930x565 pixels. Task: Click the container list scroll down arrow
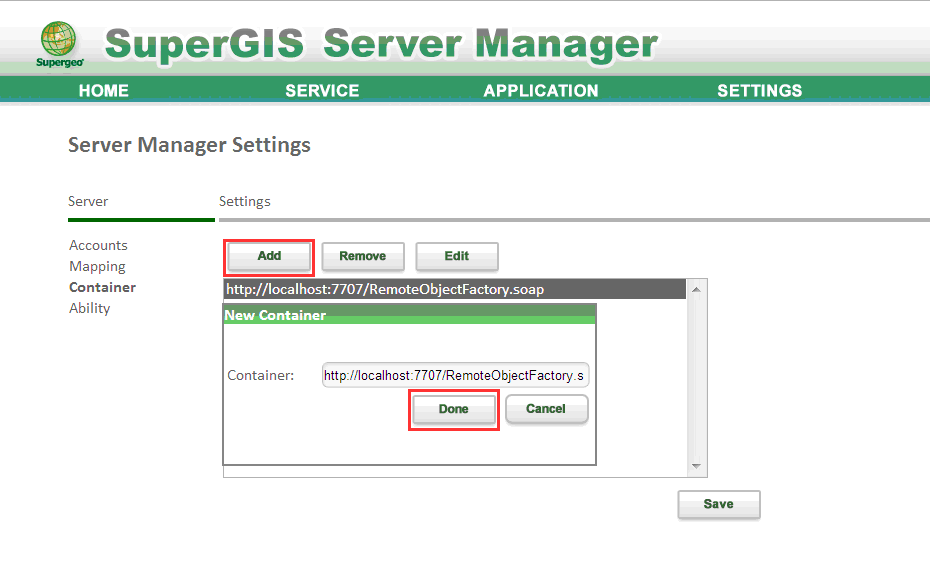[696, 466]
